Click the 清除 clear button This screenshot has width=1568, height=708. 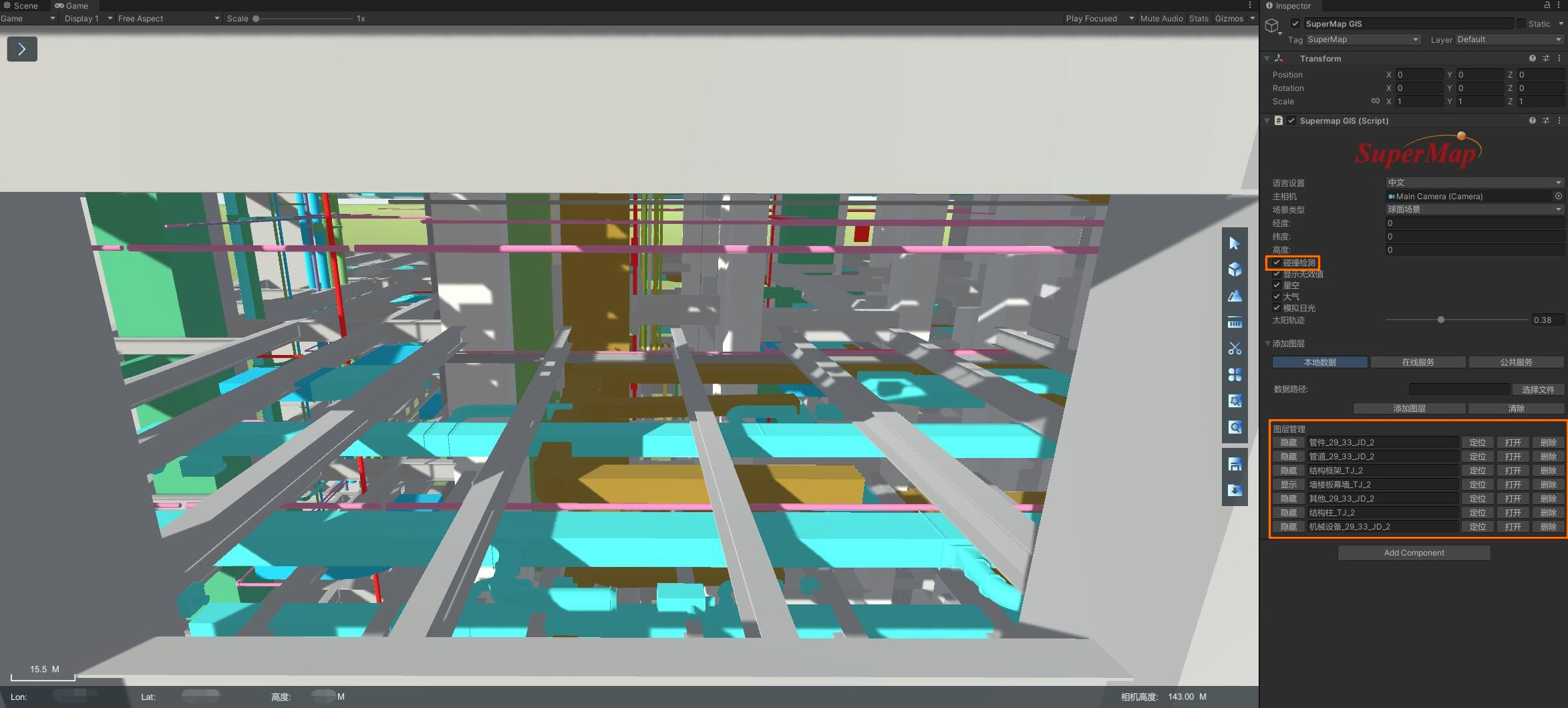[1516, 408]
